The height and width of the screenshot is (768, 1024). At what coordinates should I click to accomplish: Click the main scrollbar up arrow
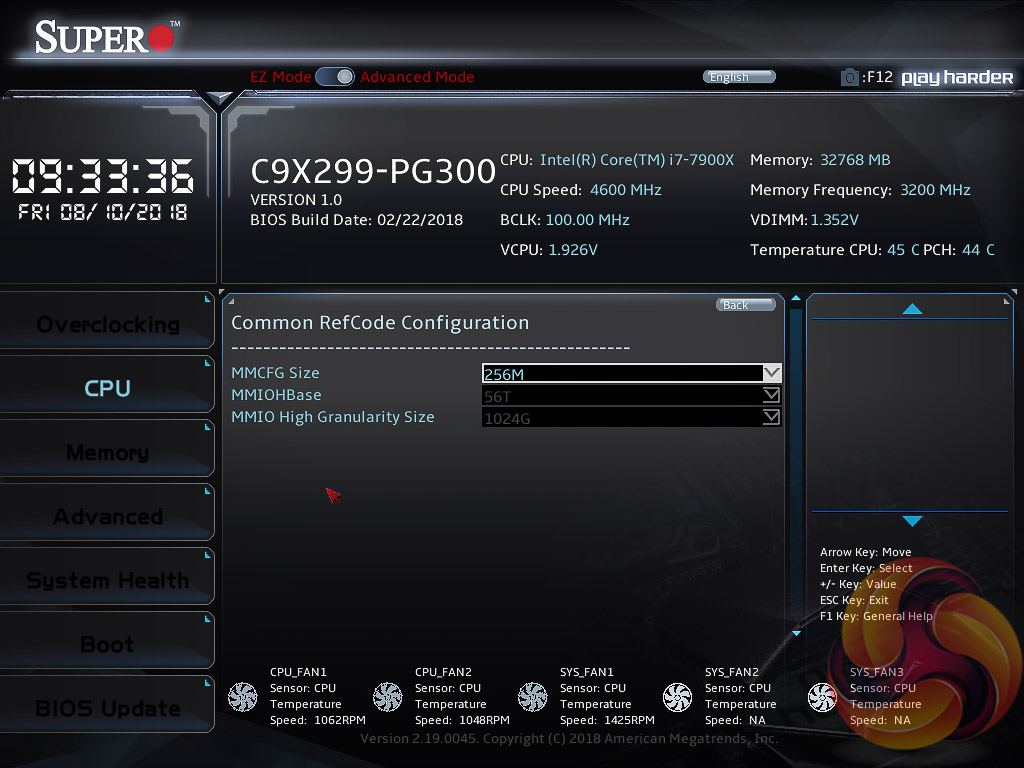click(795, 298)
